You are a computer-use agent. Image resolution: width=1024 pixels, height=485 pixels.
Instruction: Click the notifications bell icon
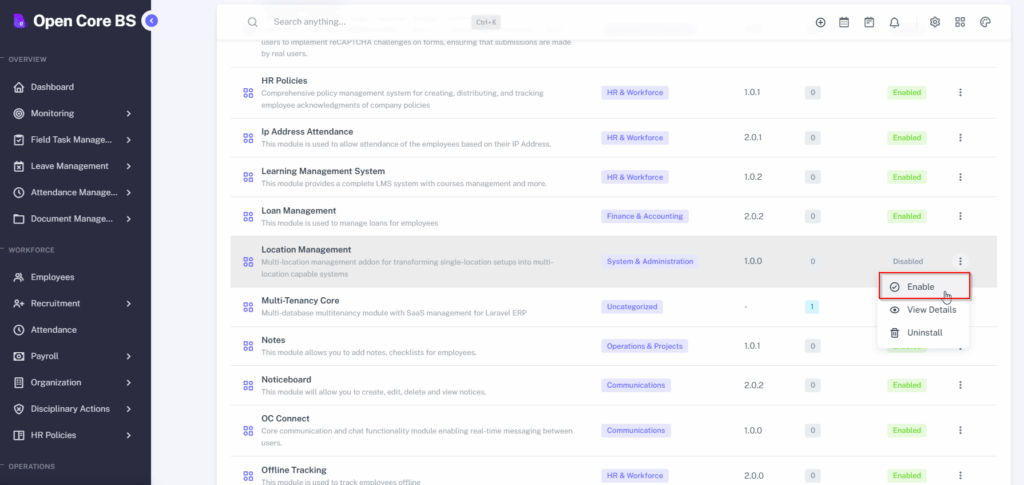[x=894, y=22]
